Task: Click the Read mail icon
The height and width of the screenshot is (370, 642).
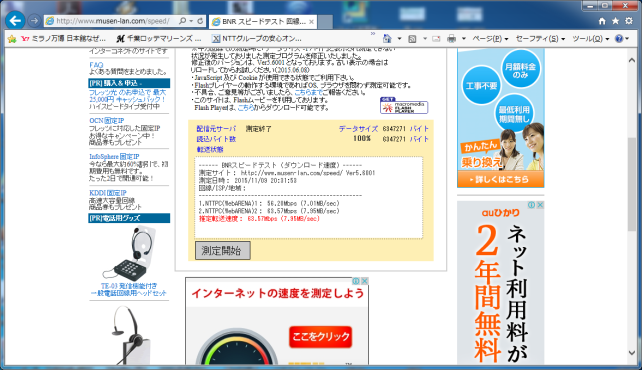Action: 436,39
